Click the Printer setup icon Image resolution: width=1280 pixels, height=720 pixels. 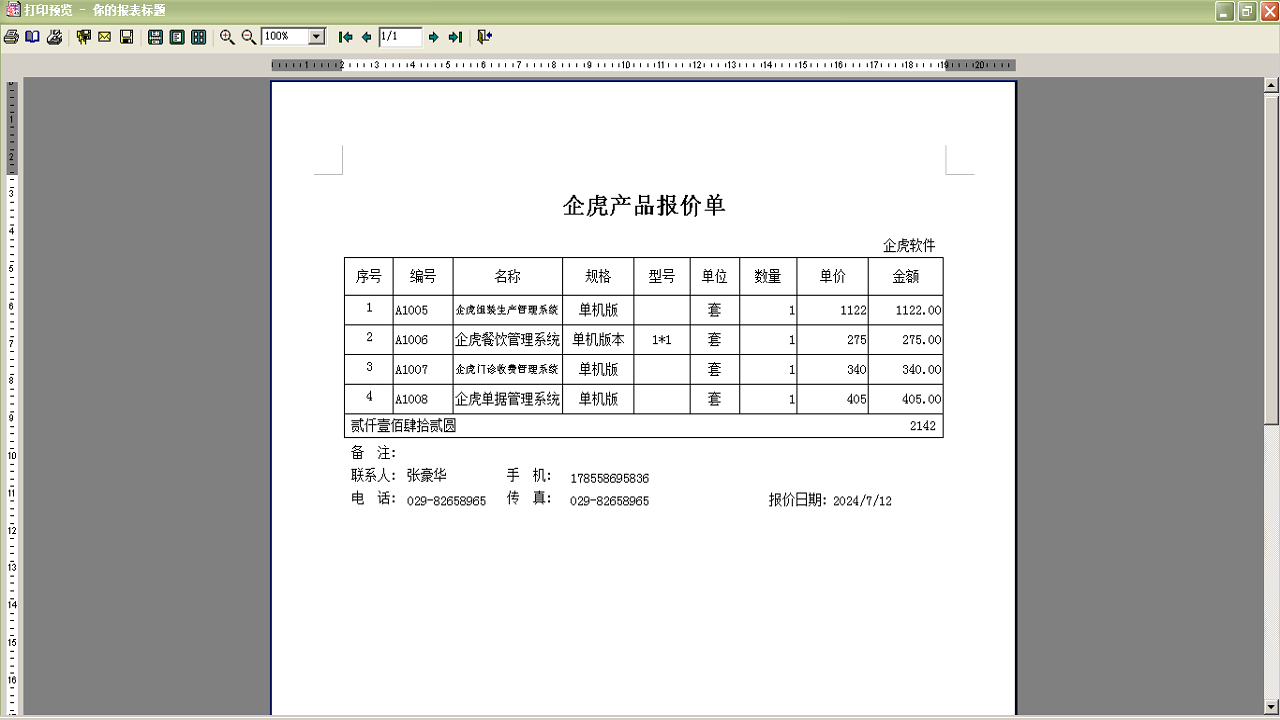click(54, 36)
